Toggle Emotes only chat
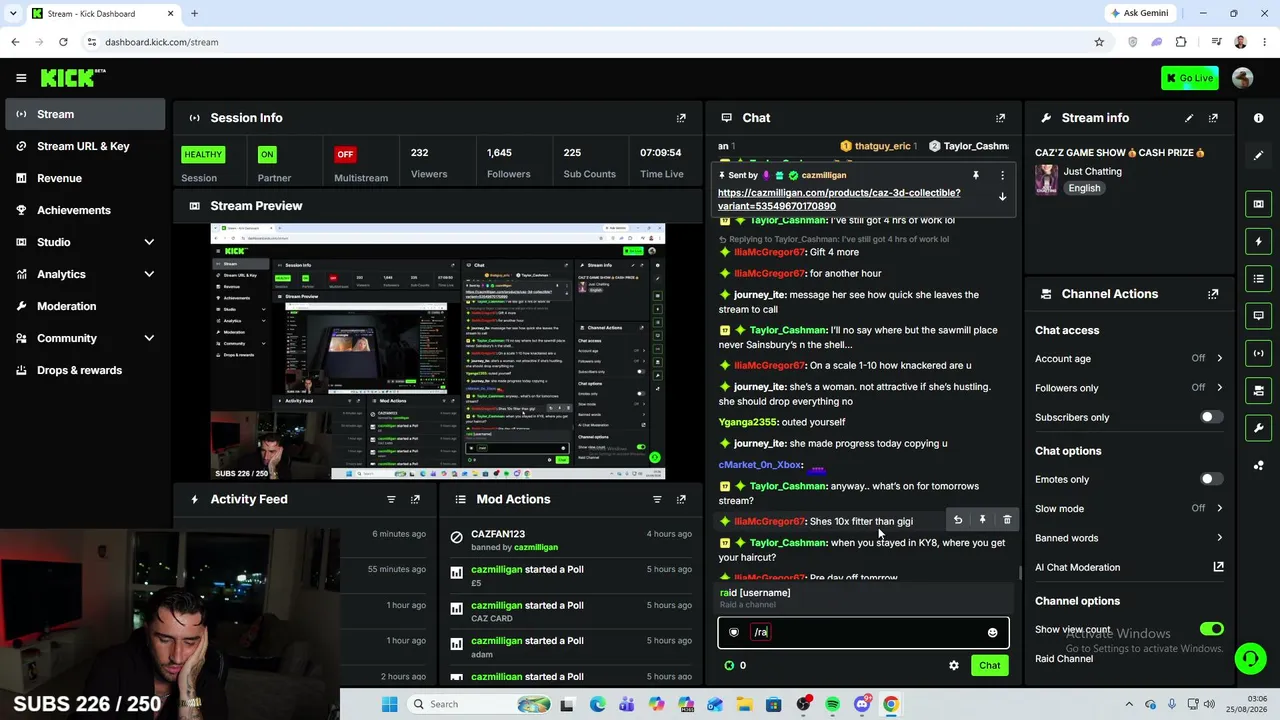This screenshot has height=720, width=1280. 1211,479
